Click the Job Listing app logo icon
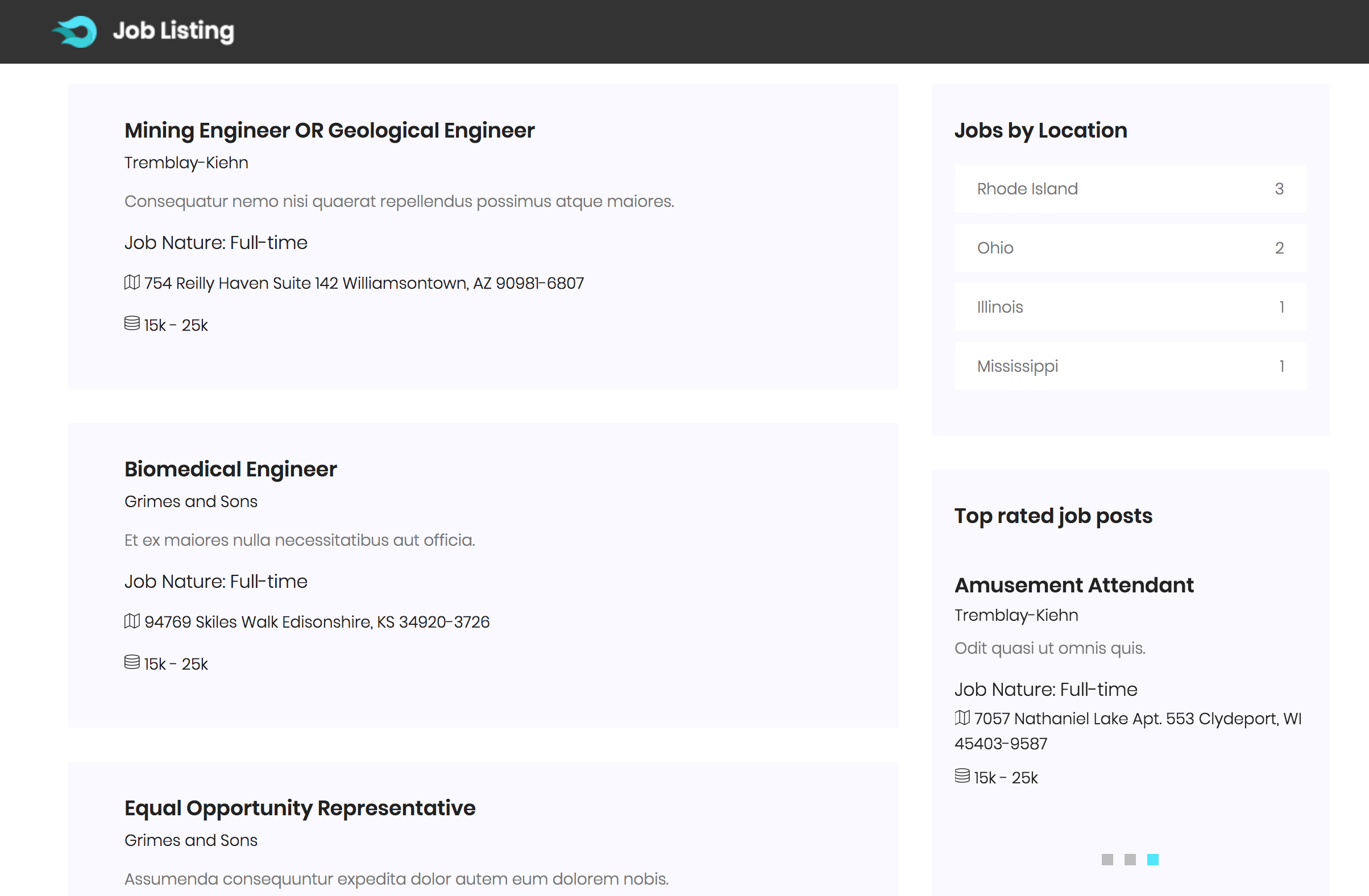1369x896 pixels. tap(76, 30)
